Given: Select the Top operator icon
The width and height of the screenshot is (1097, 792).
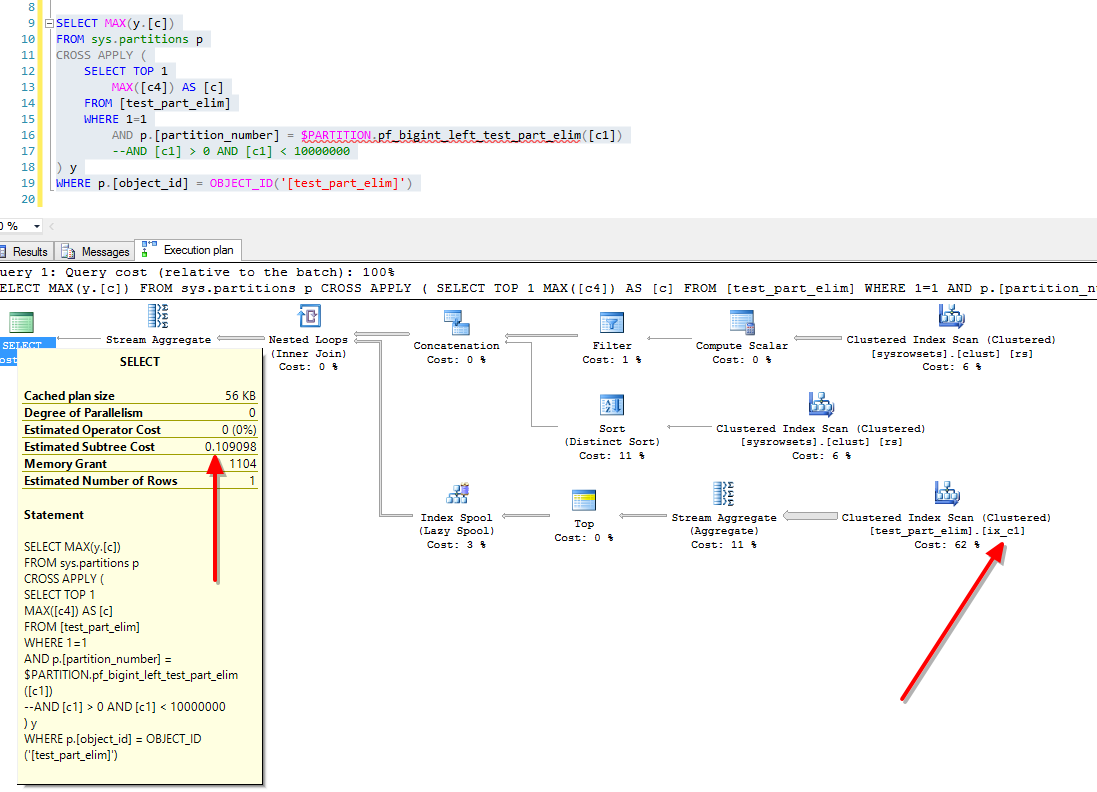Looking at the screenshot, I should 584,501.
